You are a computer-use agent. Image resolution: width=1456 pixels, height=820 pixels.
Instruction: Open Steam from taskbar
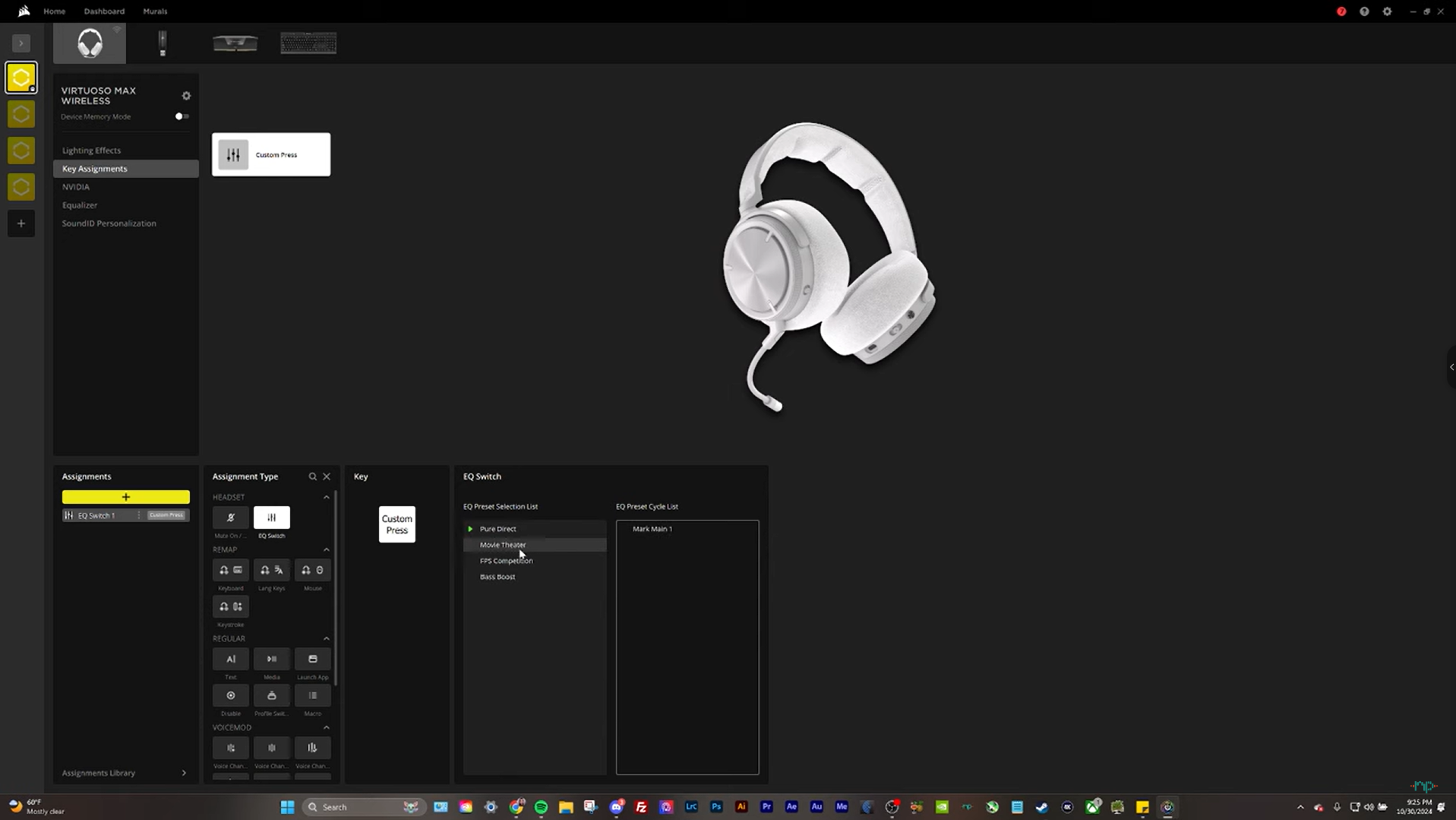(x=1042, y=807)
